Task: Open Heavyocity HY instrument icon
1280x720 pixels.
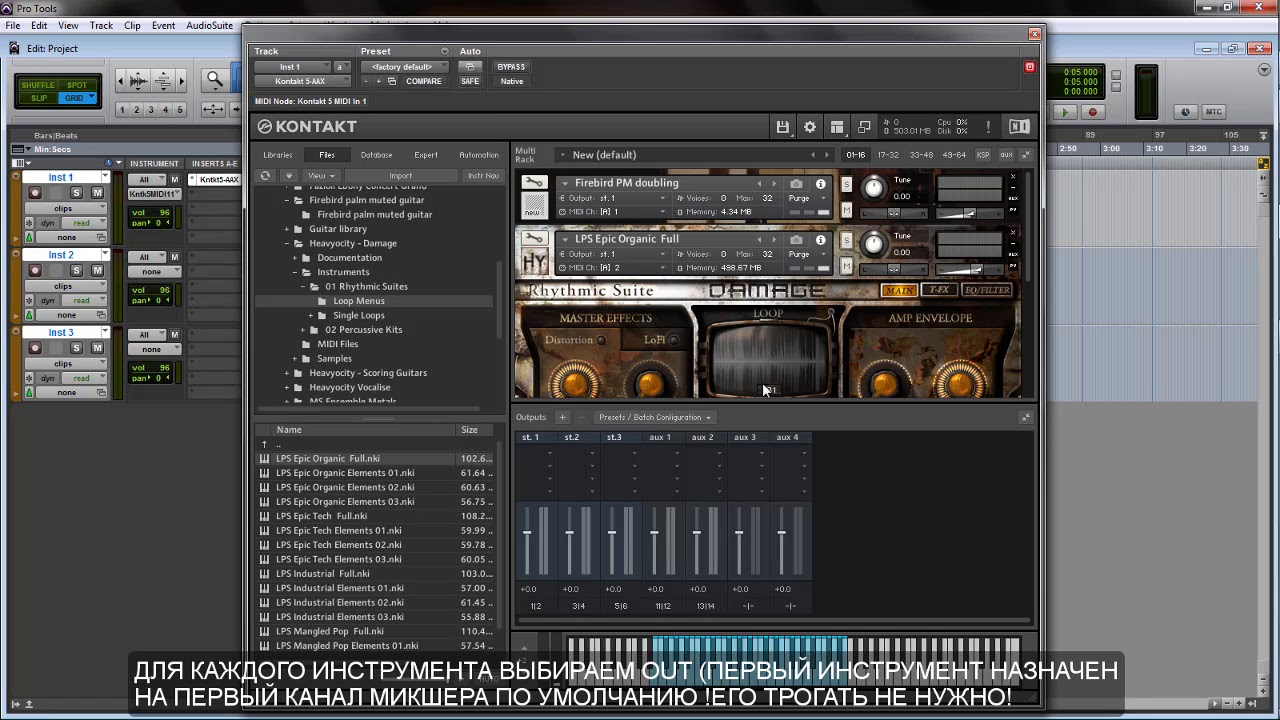Action: (534, 263)
